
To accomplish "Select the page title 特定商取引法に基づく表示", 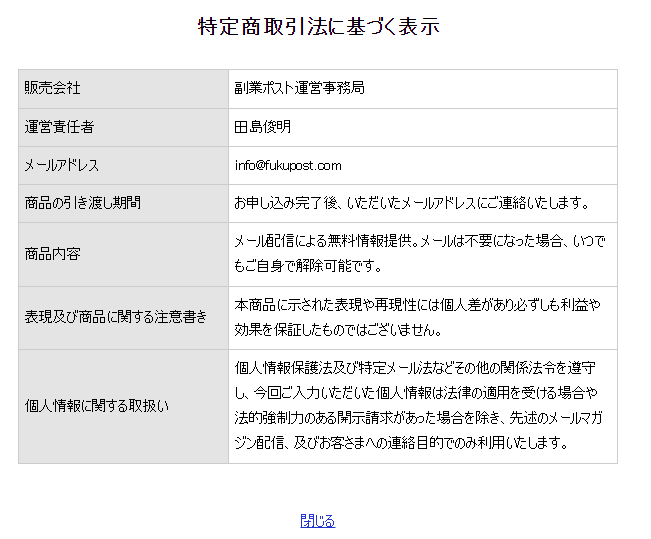I will click(x=319, y=26).
